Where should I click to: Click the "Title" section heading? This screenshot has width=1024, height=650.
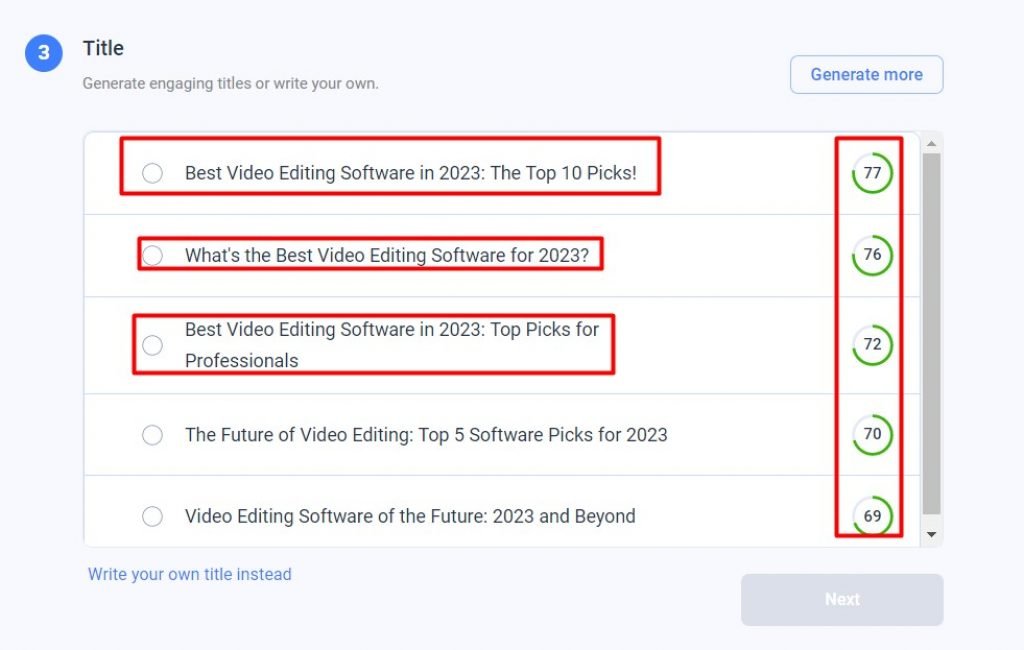pos(103,48)
